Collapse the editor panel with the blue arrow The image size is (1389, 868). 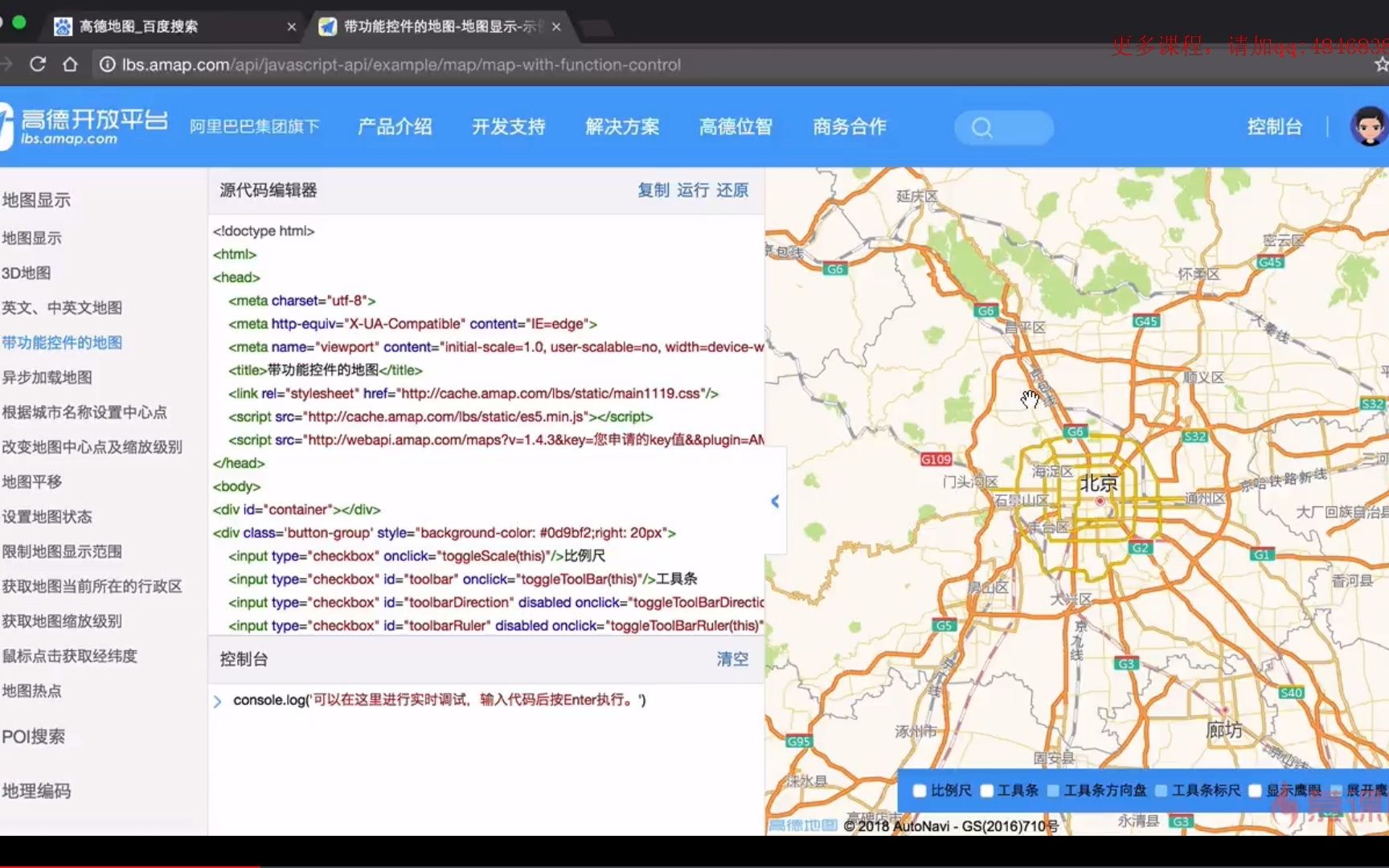775,502
